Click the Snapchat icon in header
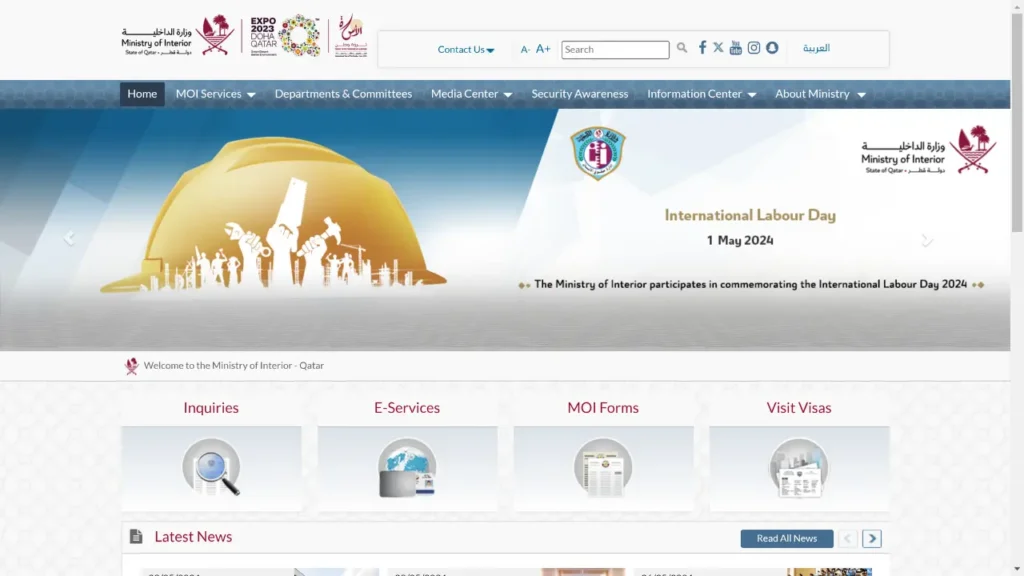The height and width of the screenshot is (576, 1024). click(772, 48)
